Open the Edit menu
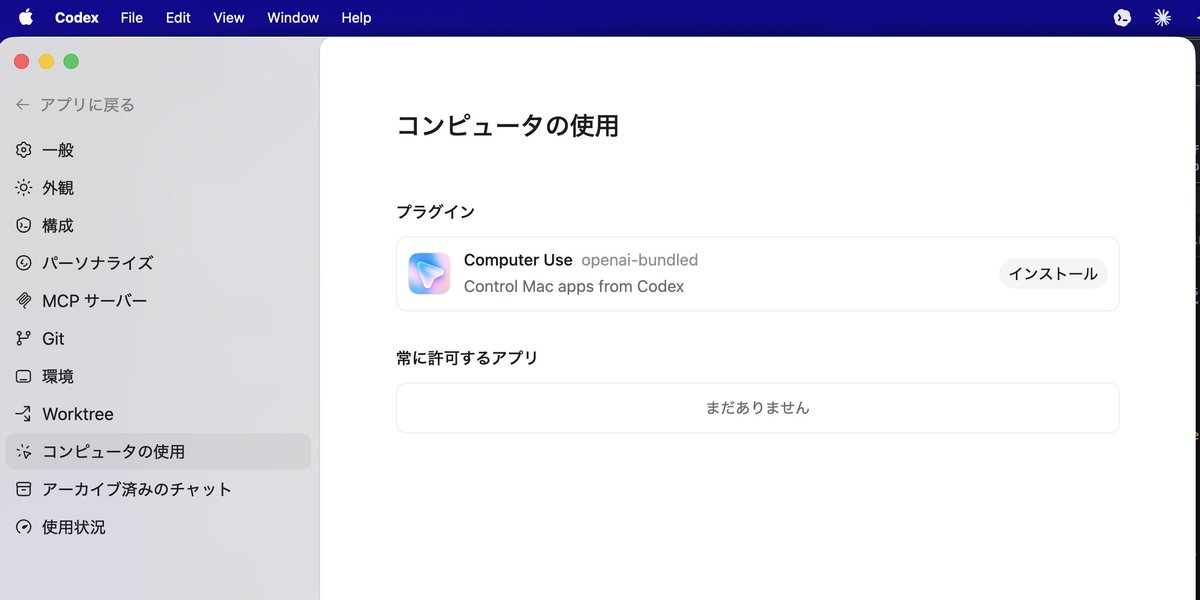This screenshot has height=600, width=1200. [x=178, y=18]
